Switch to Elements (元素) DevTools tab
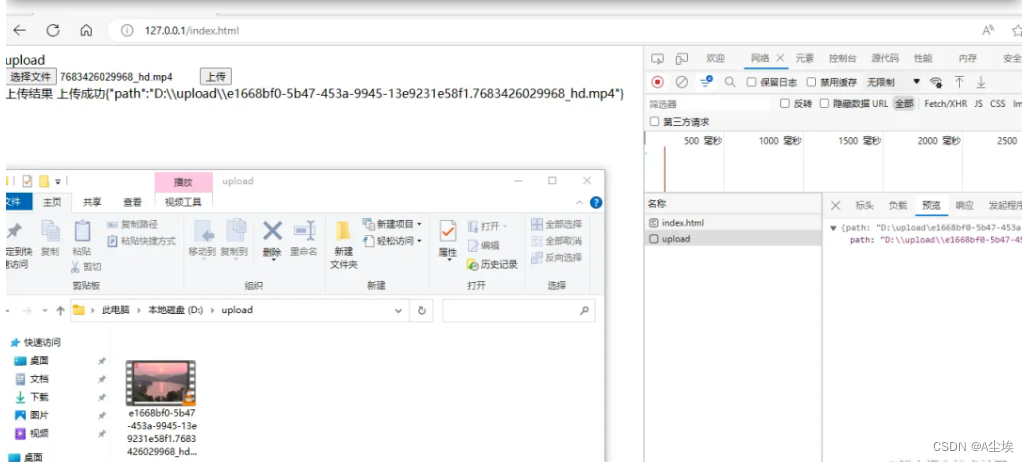Image resolution: width=1029 pixels, height=462 pixels. (805, 58)
